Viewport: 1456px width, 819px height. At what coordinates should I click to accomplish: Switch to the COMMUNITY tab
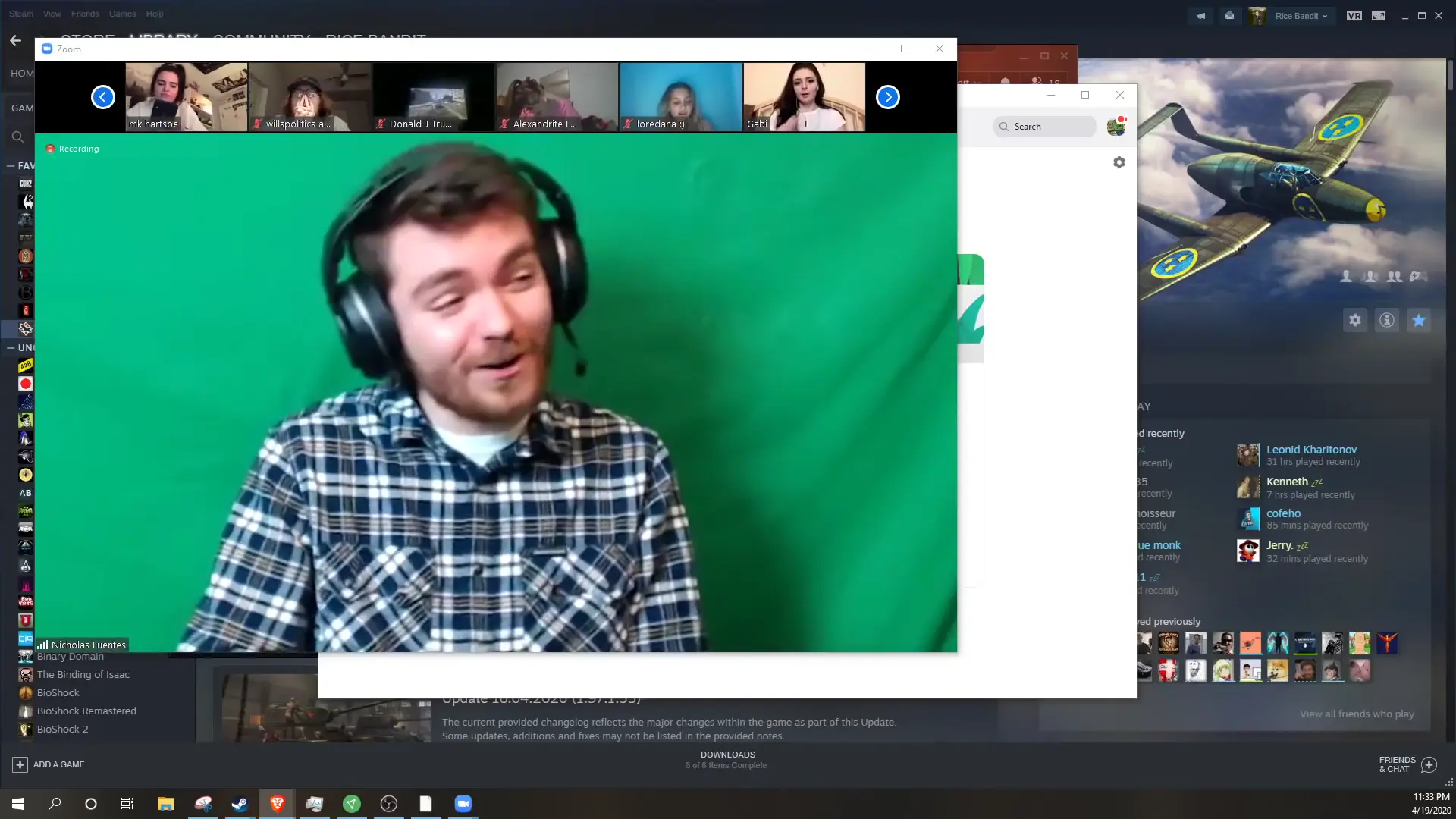click(x=261, y=38)
